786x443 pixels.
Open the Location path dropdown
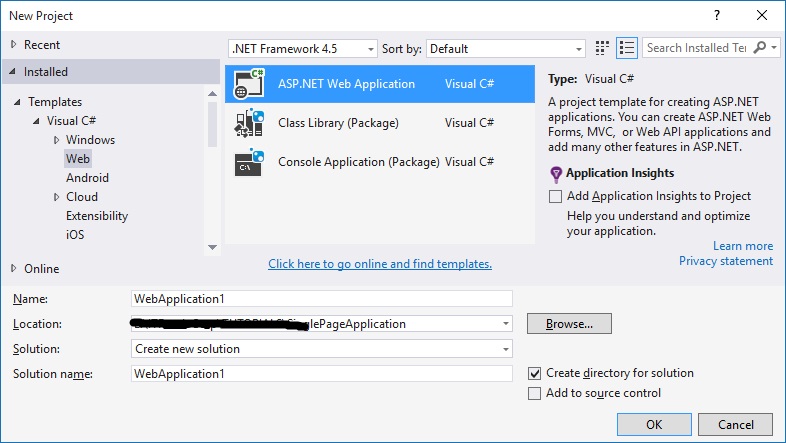click(x=506, y=324)
